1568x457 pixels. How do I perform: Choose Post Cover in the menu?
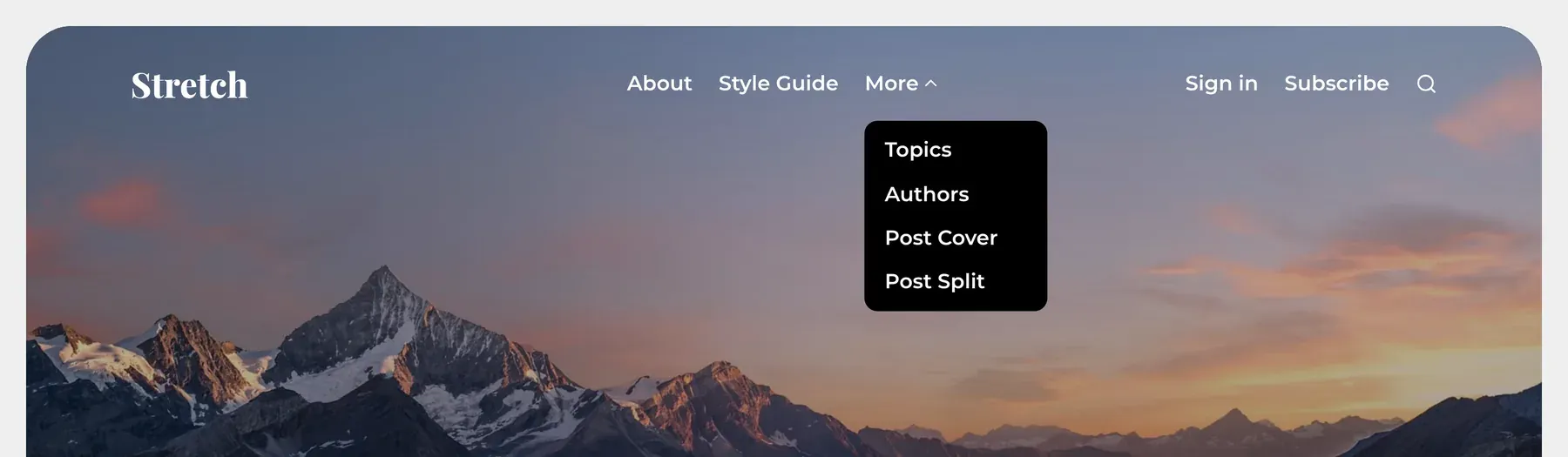(x=941, y=238)
